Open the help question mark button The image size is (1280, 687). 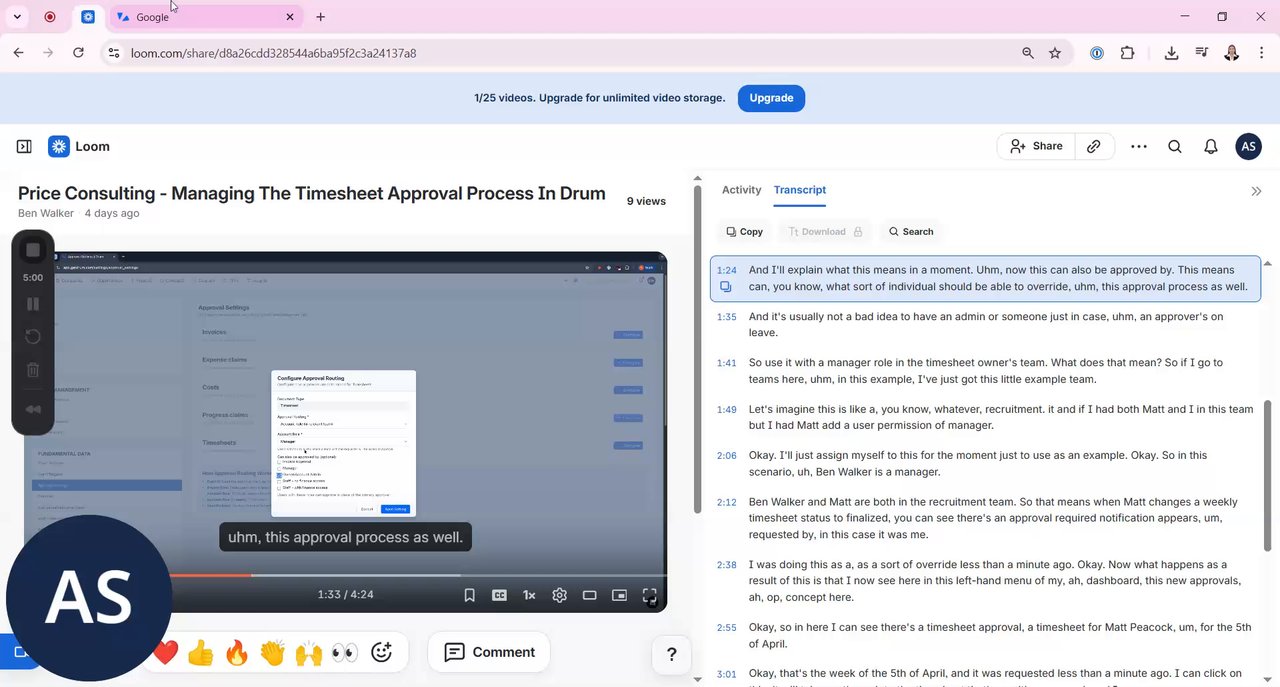point(671,655)
